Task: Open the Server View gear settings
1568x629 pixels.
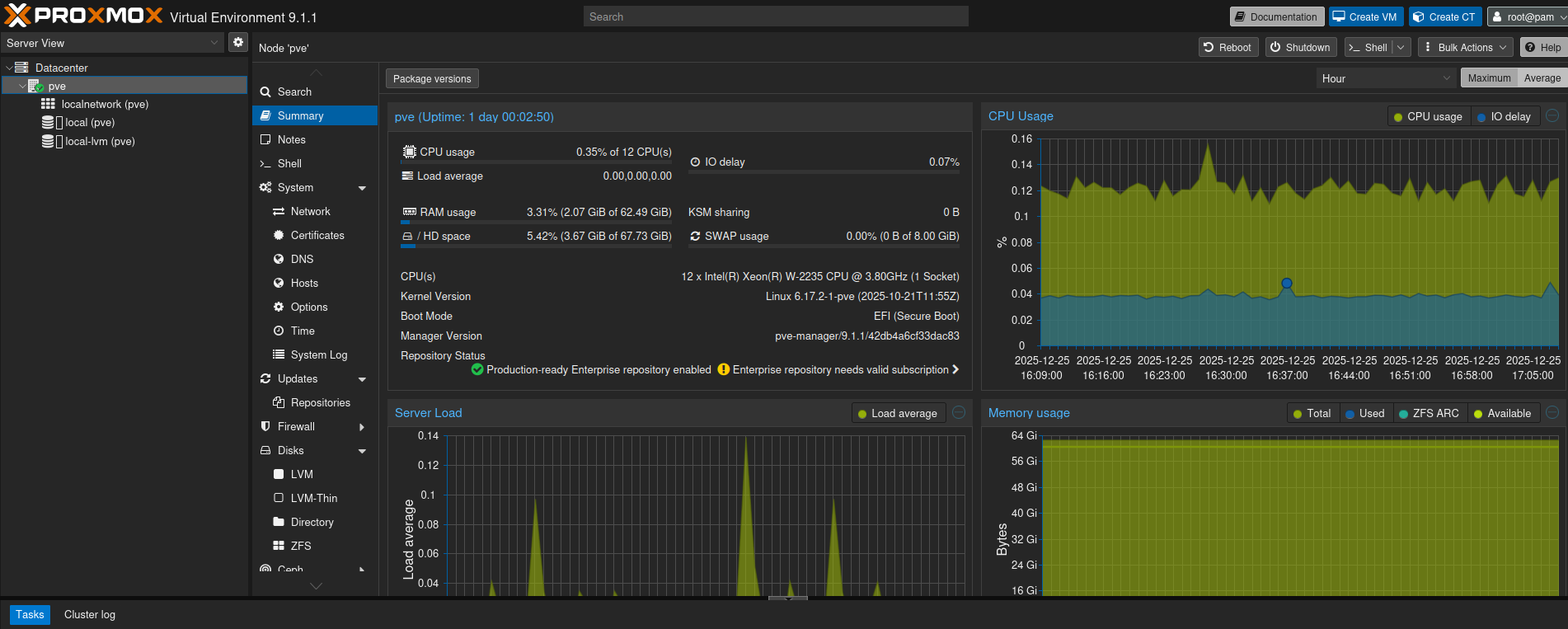Action: (x=238, y=42)
